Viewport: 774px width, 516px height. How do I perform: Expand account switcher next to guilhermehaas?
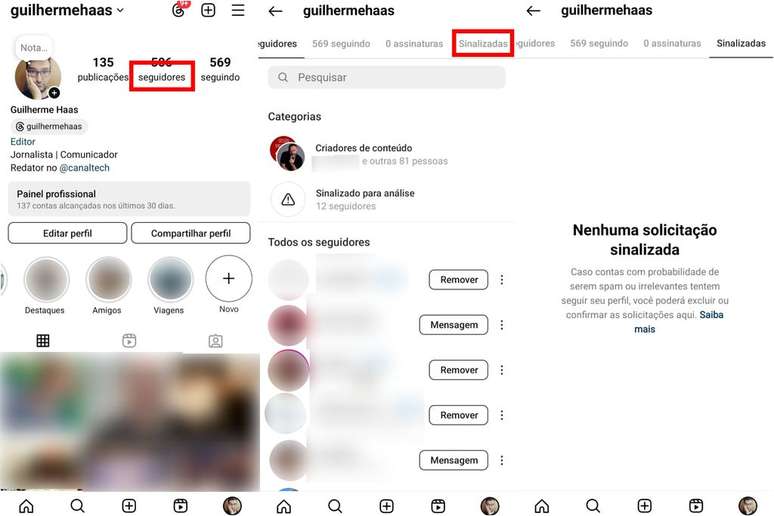point(120,10)
